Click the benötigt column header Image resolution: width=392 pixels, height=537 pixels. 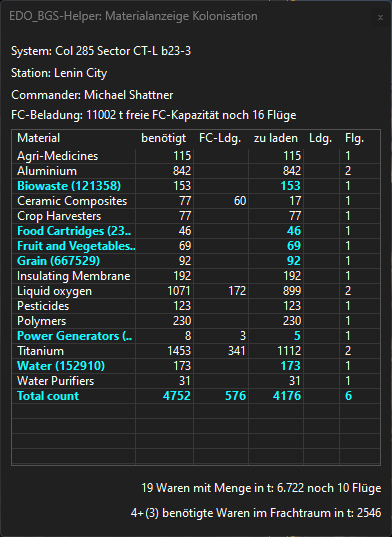(x=163, y=138)
